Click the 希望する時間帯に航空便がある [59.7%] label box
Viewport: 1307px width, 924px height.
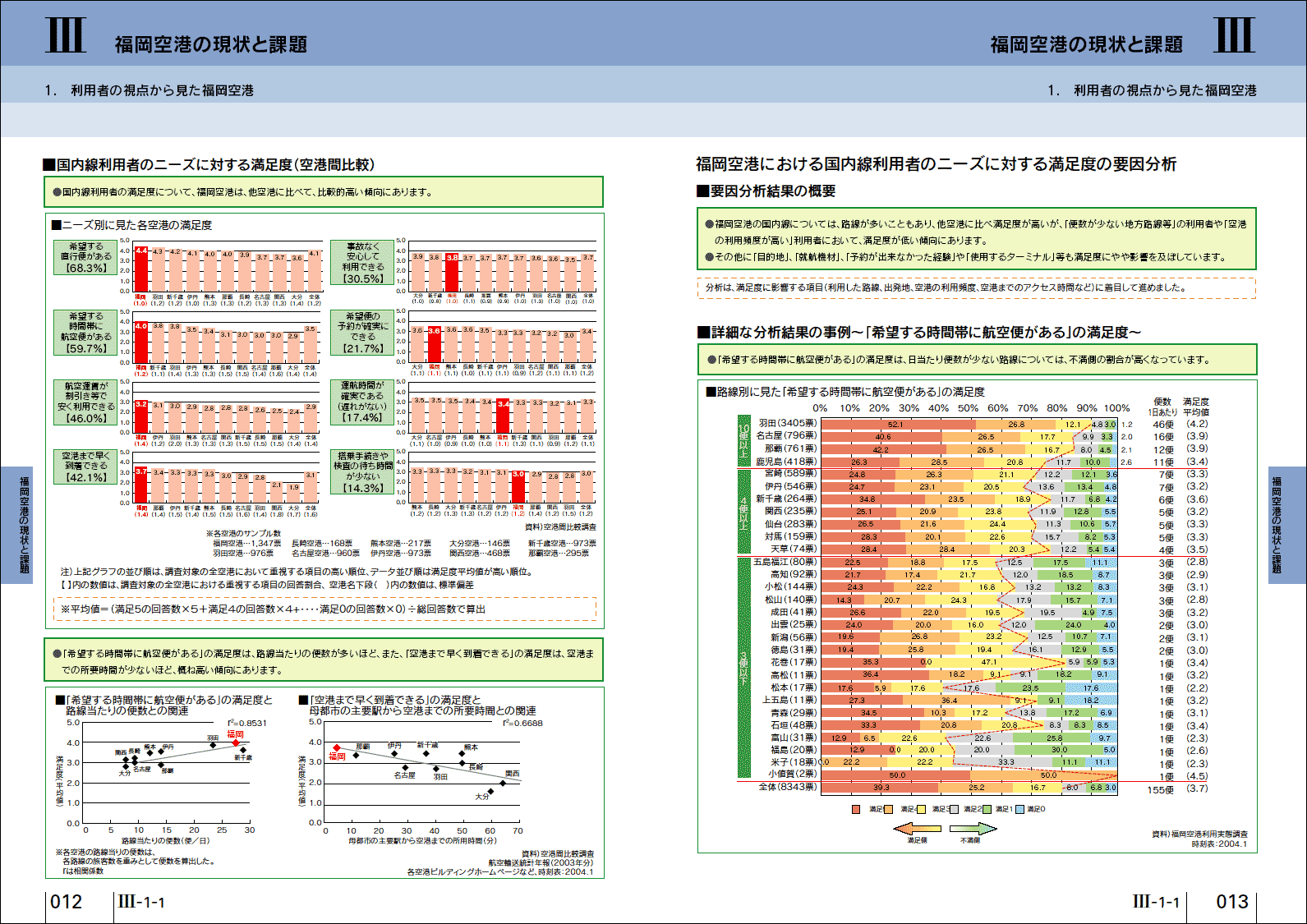[x=85, y=332]
